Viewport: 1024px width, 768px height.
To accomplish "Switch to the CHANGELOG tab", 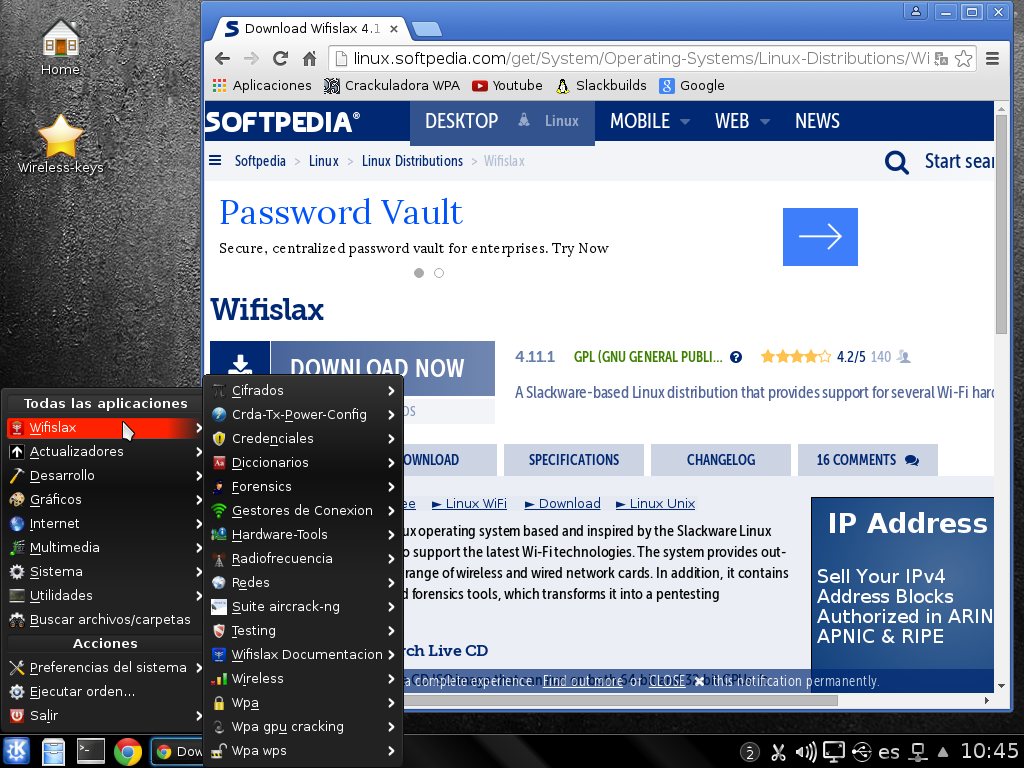I will pos(721,460).
